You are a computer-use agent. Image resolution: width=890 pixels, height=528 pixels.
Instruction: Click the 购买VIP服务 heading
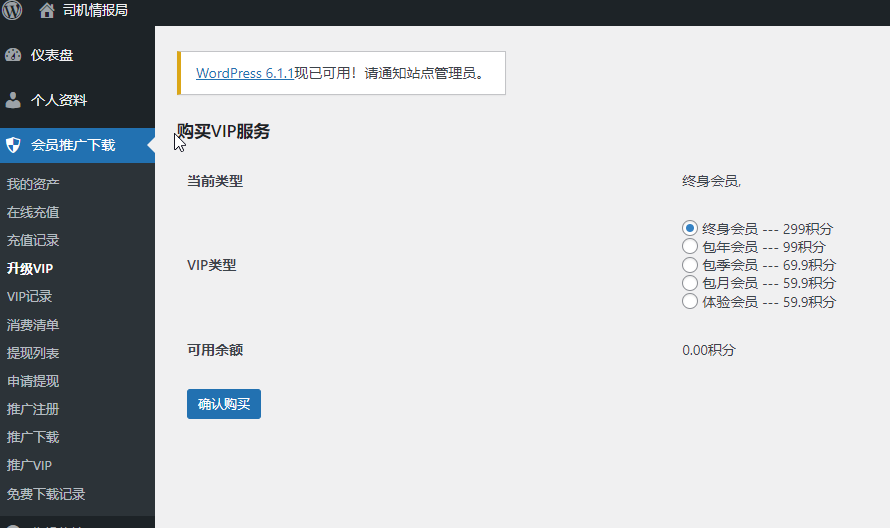click(x=223, y=131)
